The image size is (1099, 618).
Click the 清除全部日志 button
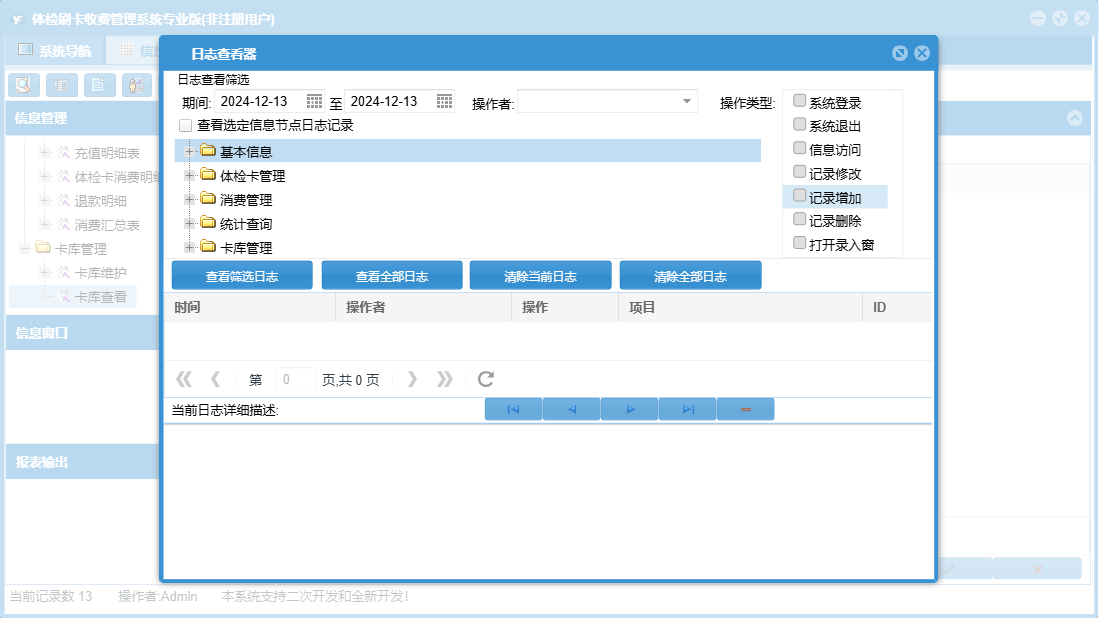pyautogui.click(x=690, y=276)
